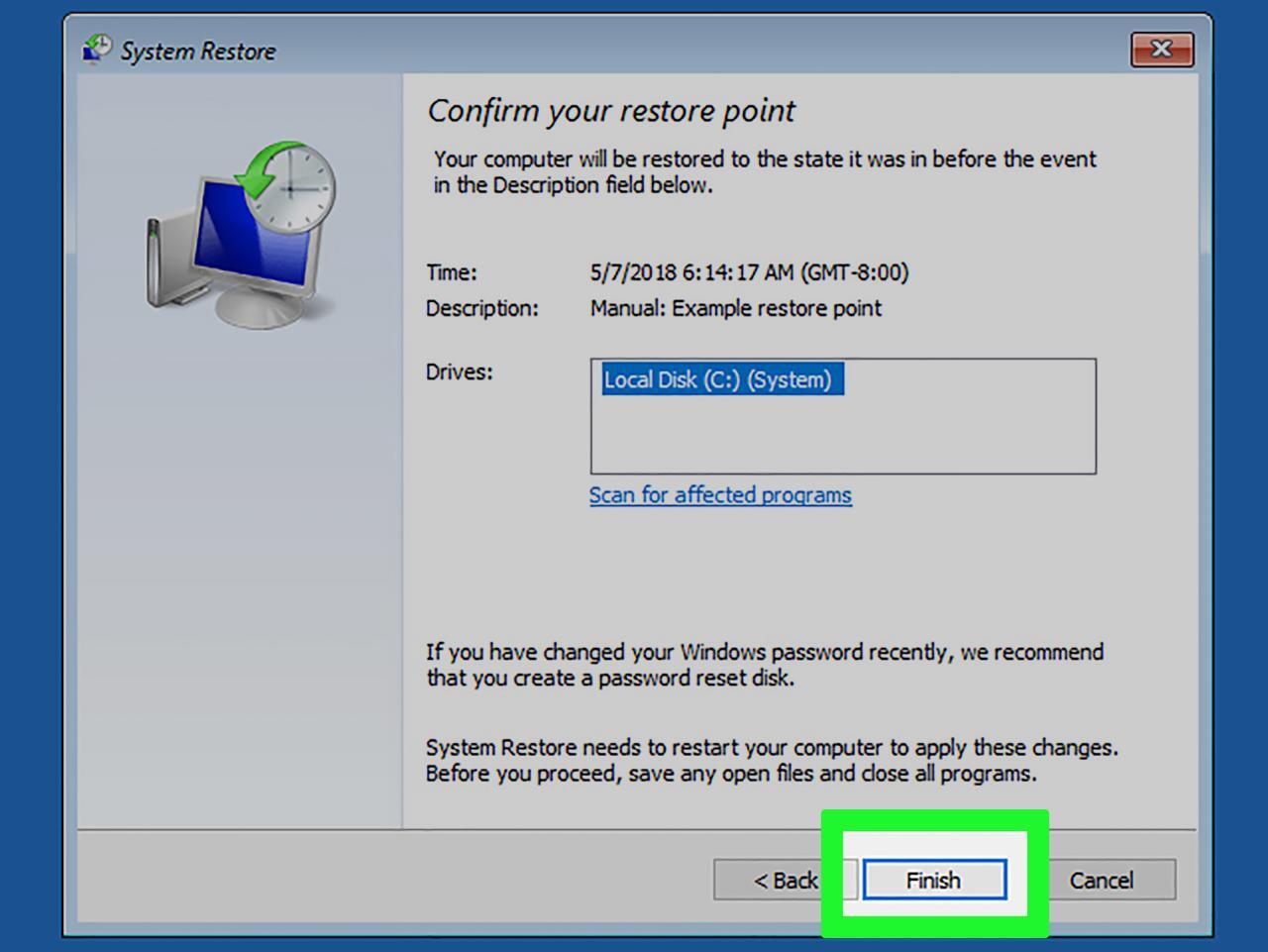The width and height of the screenshot is (1268, 952).
Task: Click the Confirm your restore point heading
Action: tap(610, 110)
